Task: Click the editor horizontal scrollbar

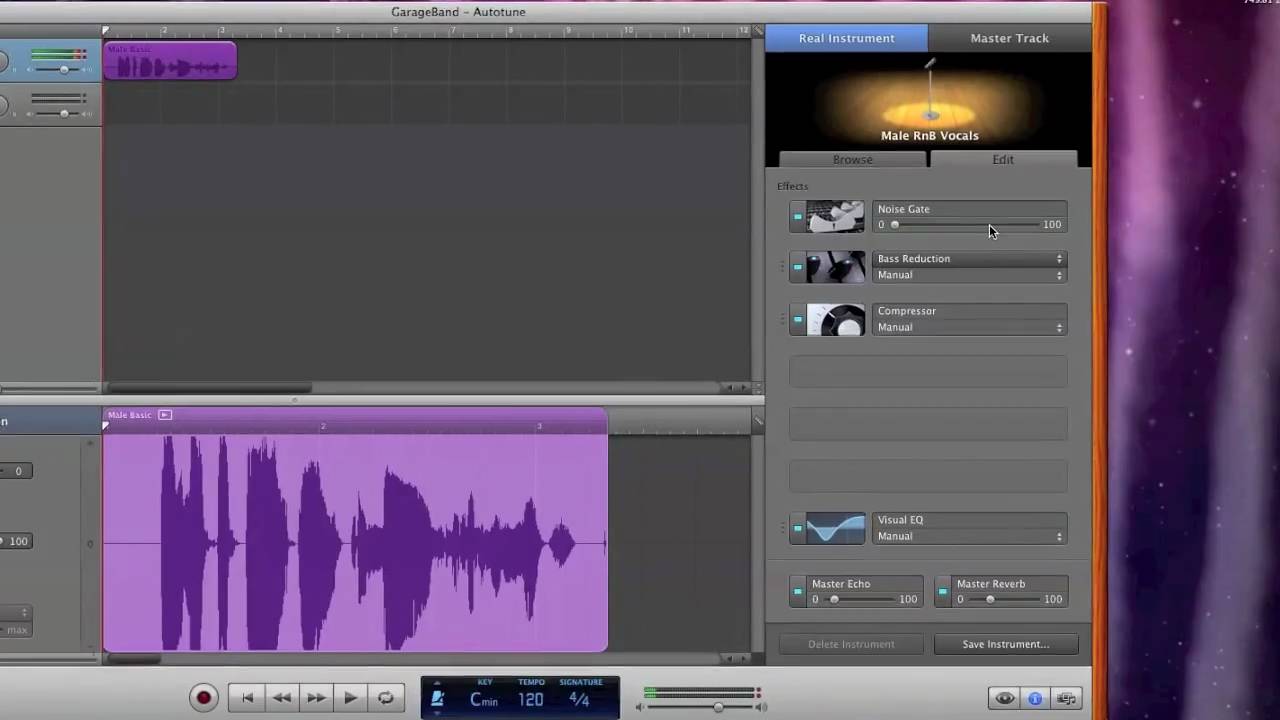Action: point(132,658)
